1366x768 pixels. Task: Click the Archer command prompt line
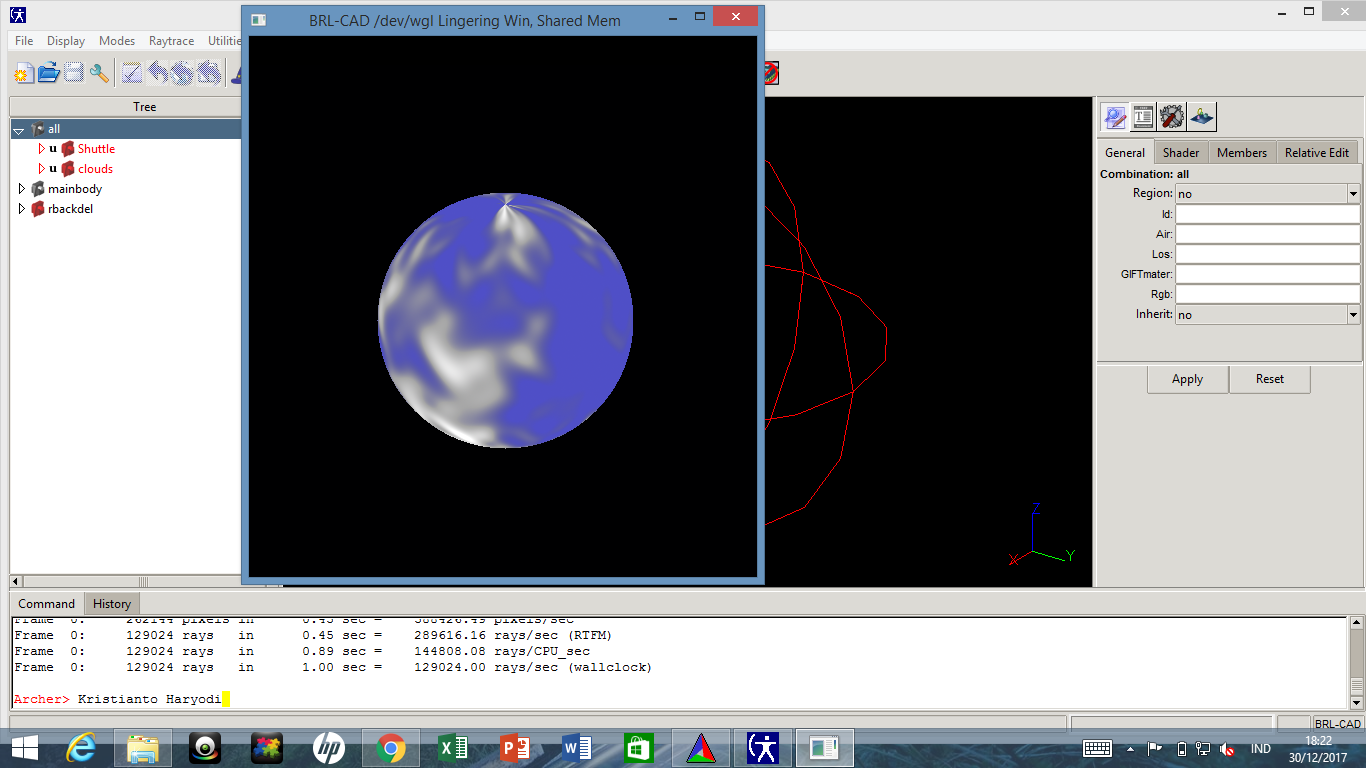point(680,699)
